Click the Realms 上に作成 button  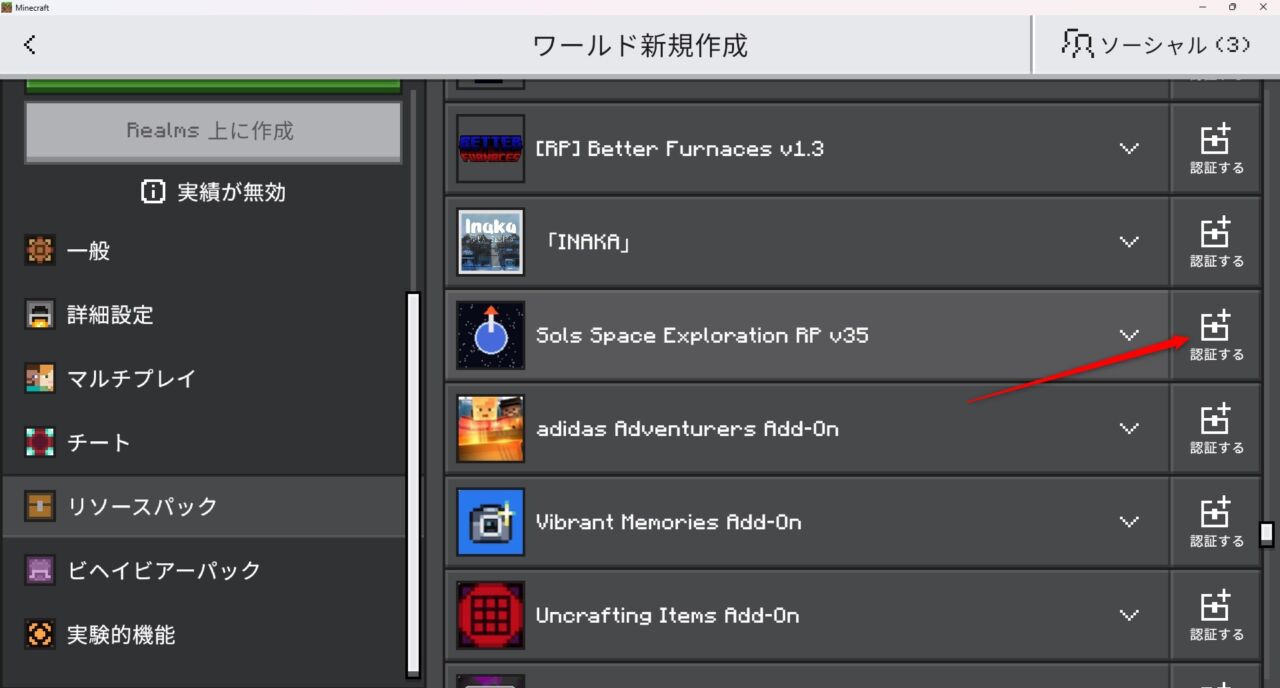pos(213,131)
